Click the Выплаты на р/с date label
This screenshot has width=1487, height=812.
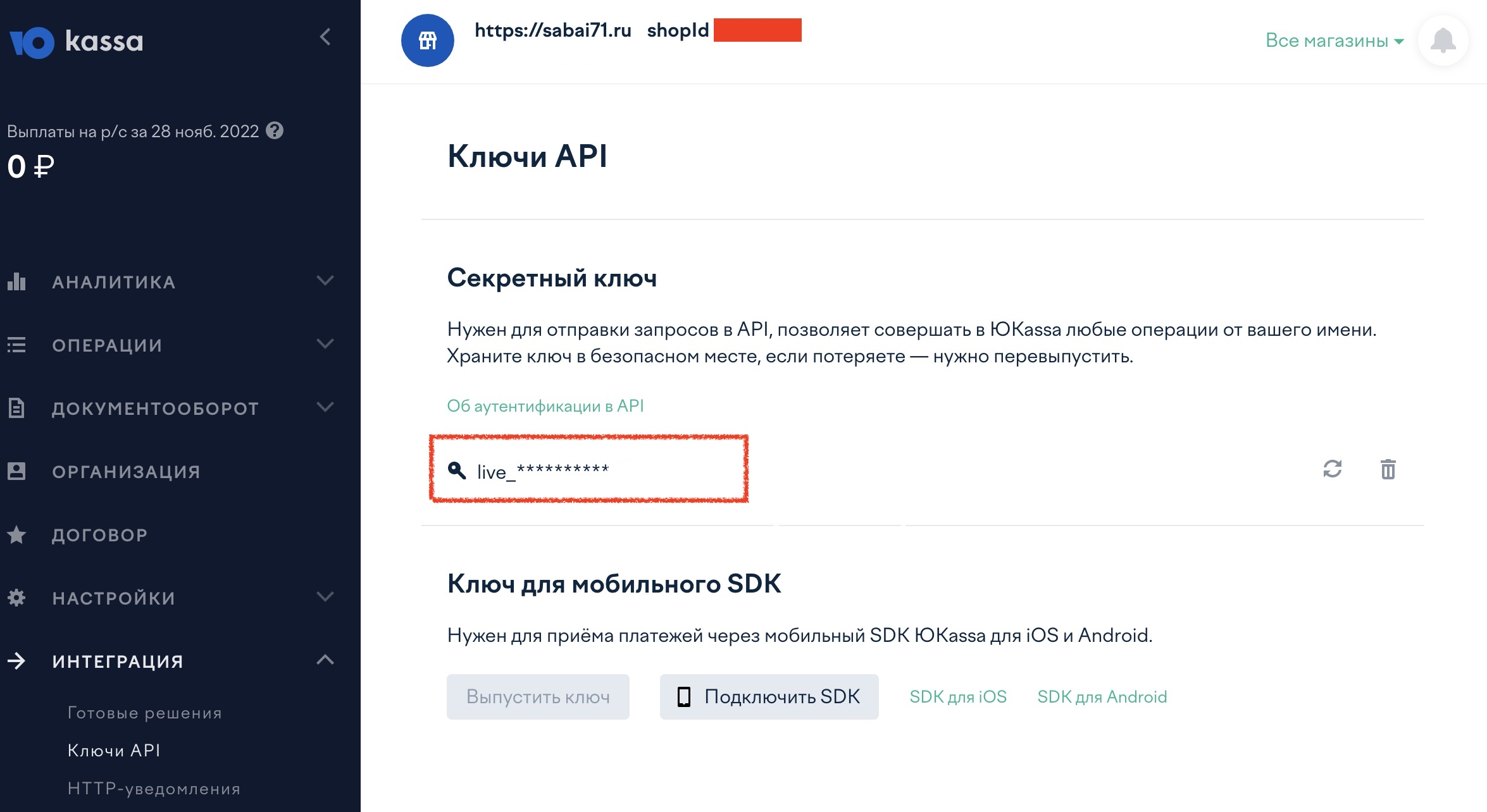[x=133, y=132]
